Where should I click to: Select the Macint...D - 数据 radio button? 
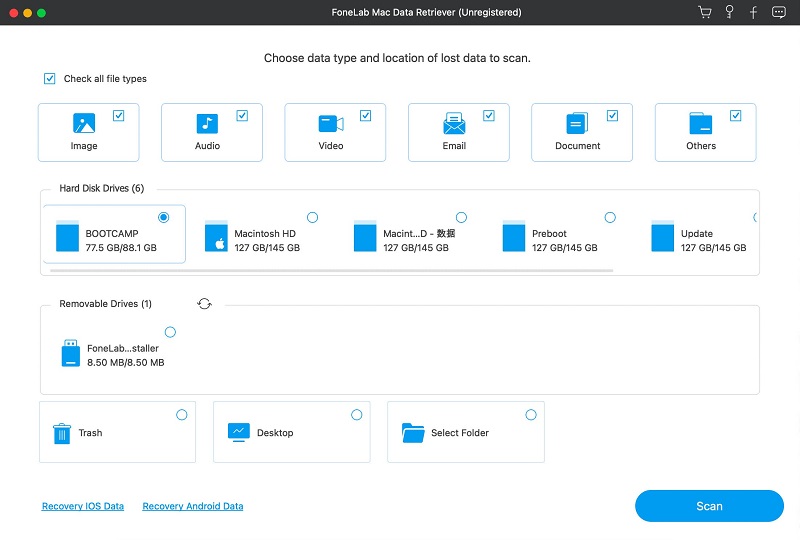(461, 217)
